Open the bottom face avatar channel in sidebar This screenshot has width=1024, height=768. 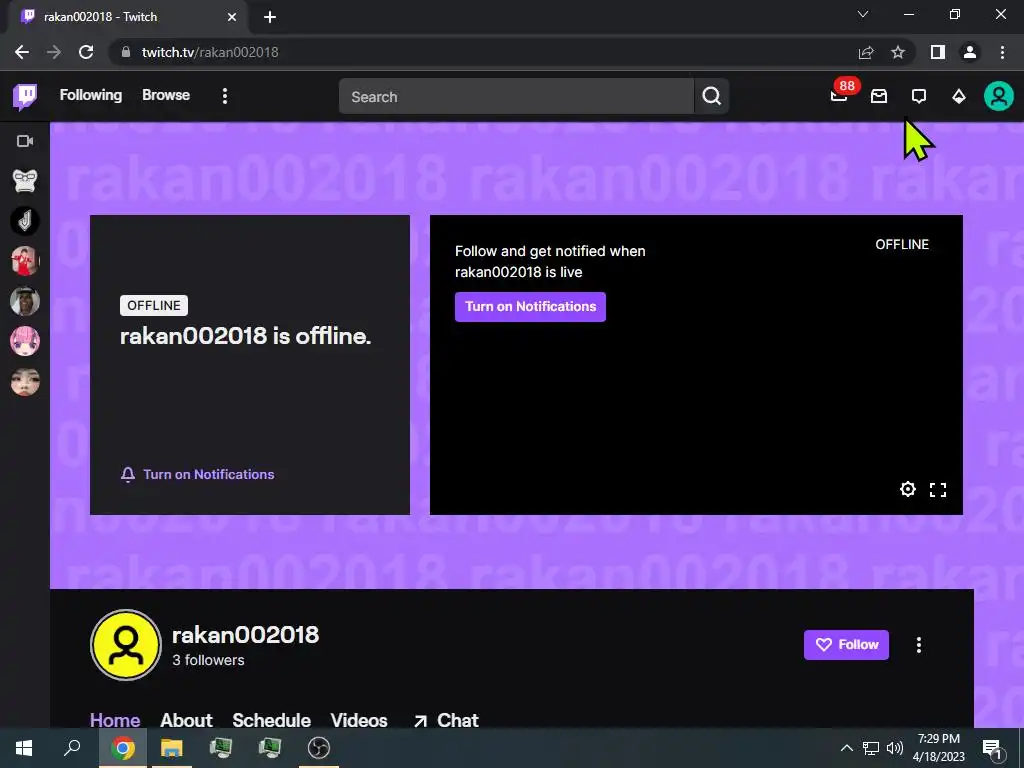25,382
